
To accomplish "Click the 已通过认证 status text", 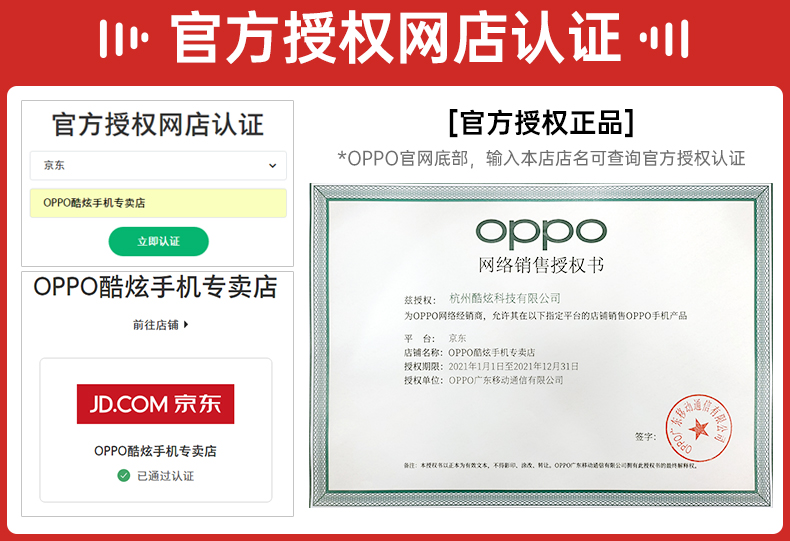I will [x=165, y=476].
